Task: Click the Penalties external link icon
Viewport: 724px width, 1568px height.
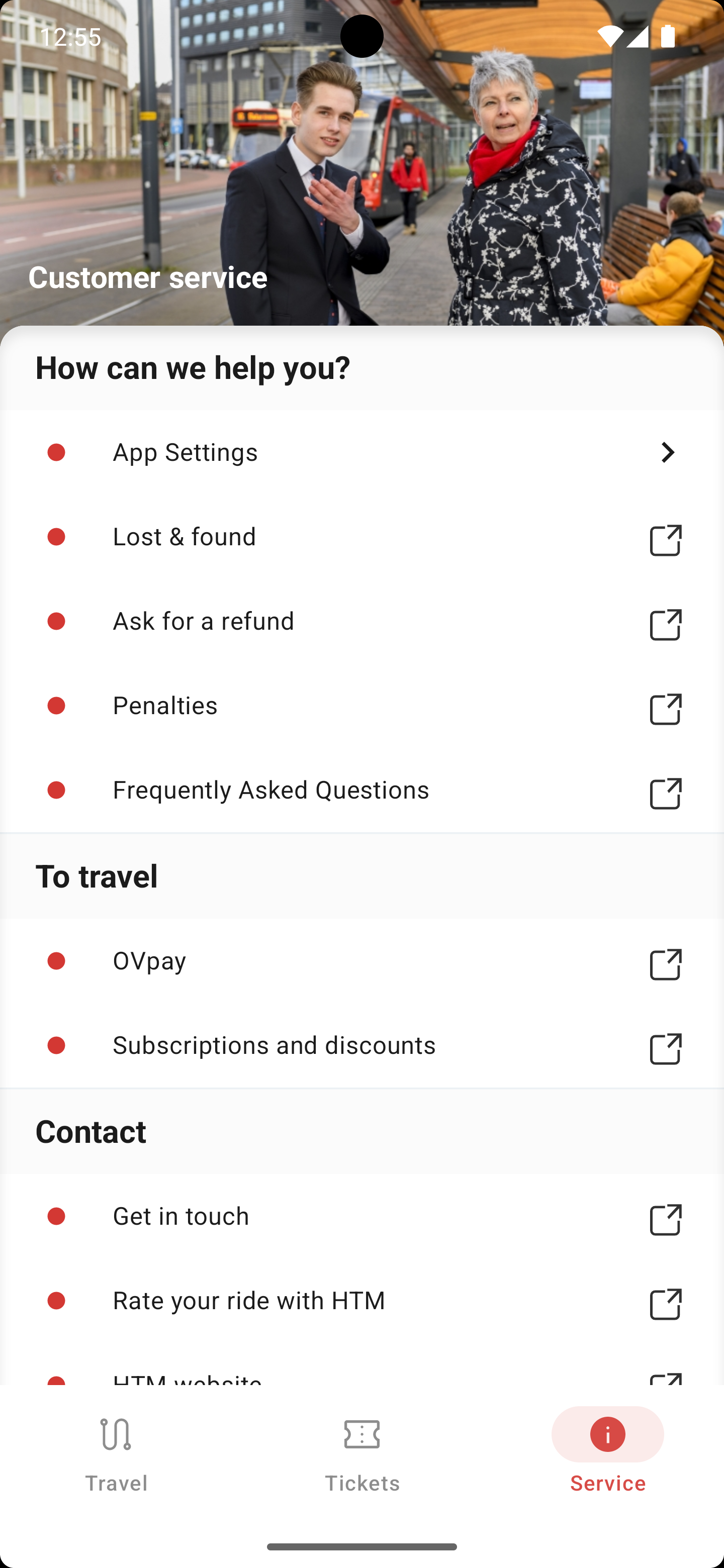Action: [x=666, y=709]
